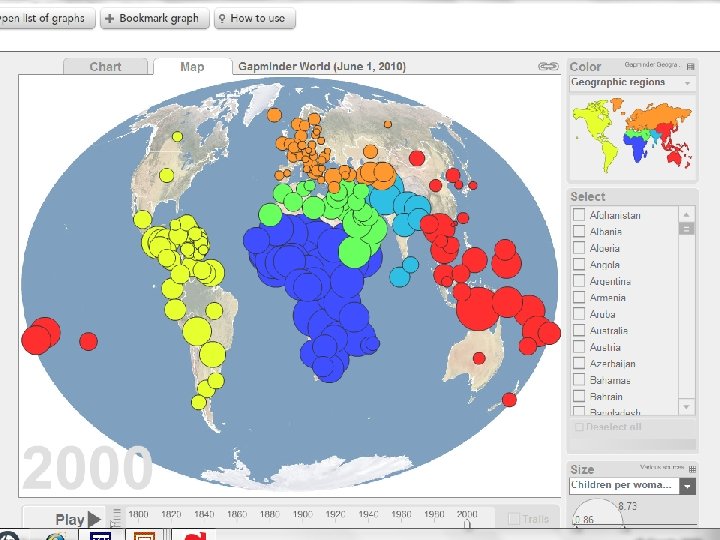Jump to year 1940 on the timeline

click(x=368, y=514)
